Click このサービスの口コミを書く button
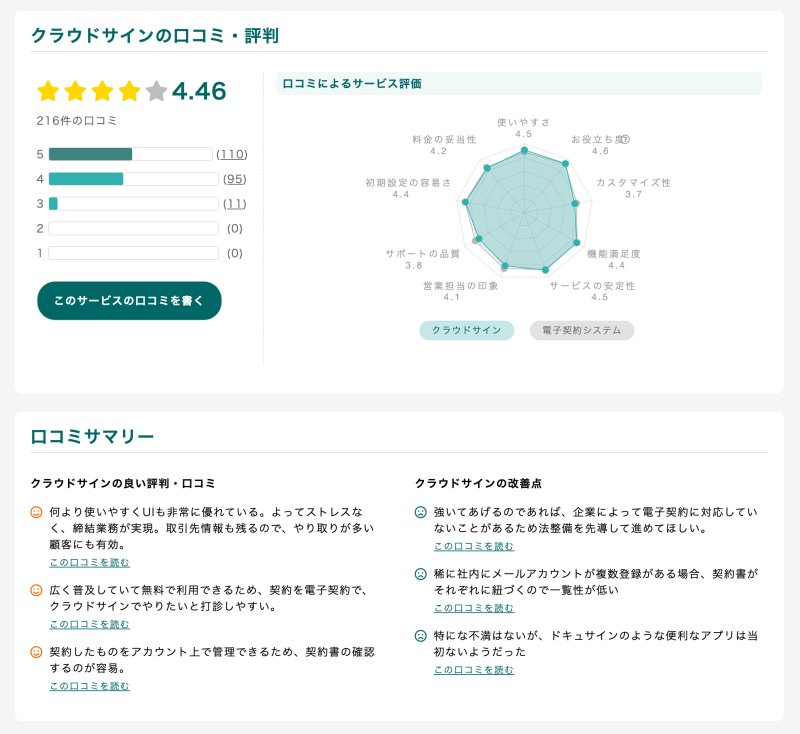The width and height of the screenshot is (800, 734). coord(129,300)
